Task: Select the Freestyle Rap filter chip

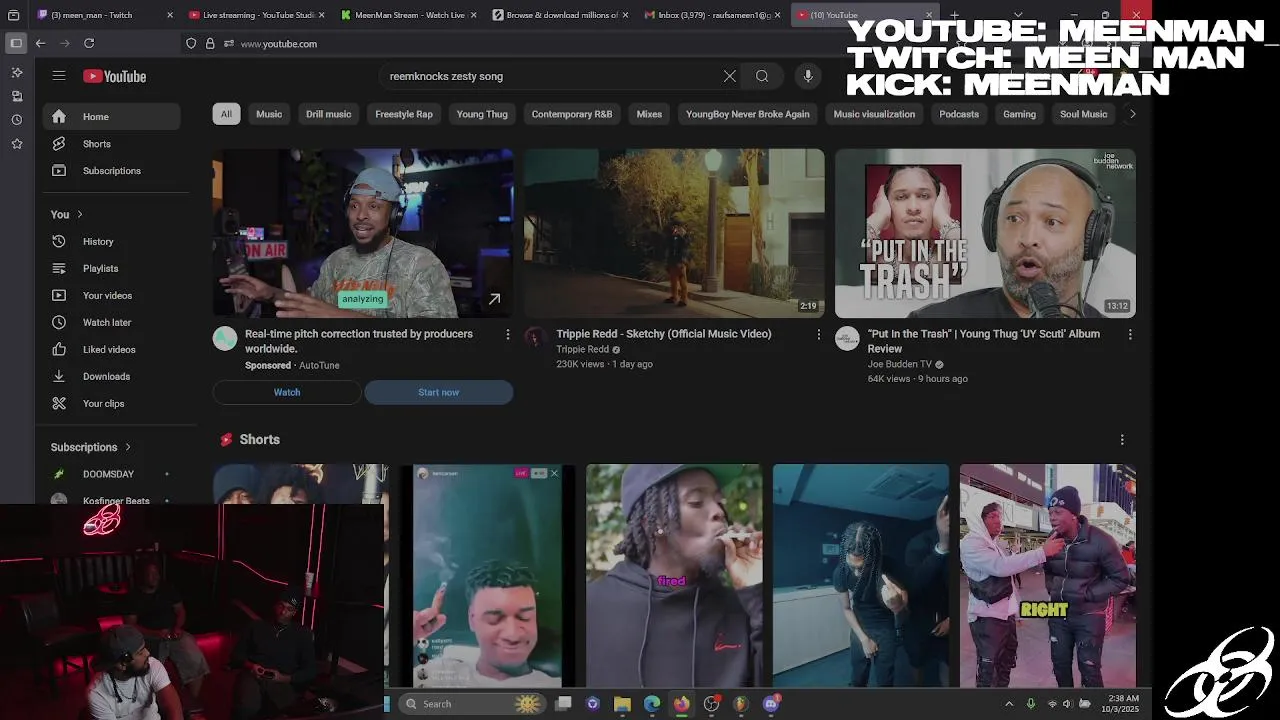Action: 404,114
